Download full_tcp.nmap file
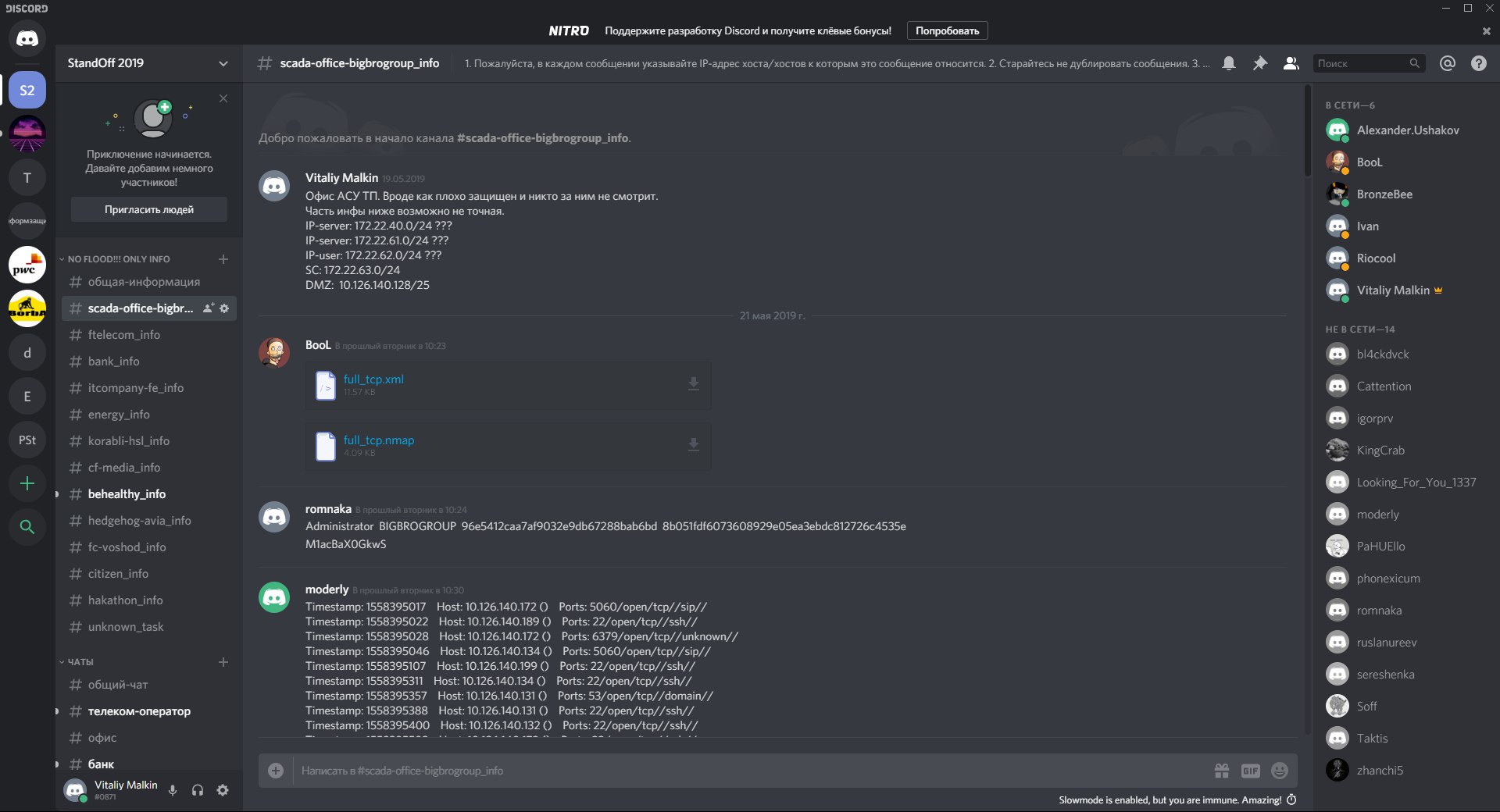This screenshot has height=812, width=1500. tap(694, 445)
